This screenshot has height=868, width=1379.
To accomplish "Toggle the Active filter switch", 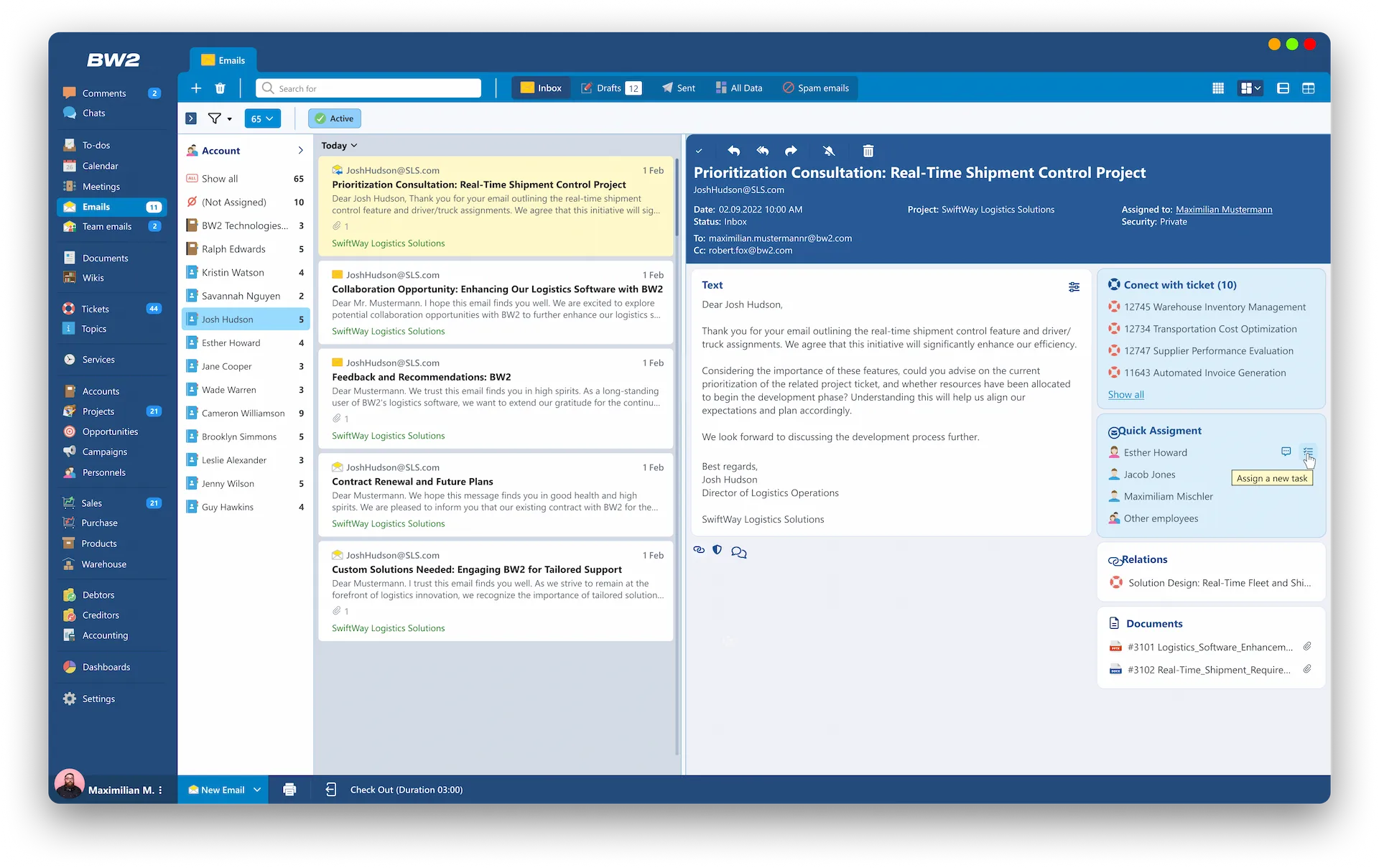I will point(333,118).
